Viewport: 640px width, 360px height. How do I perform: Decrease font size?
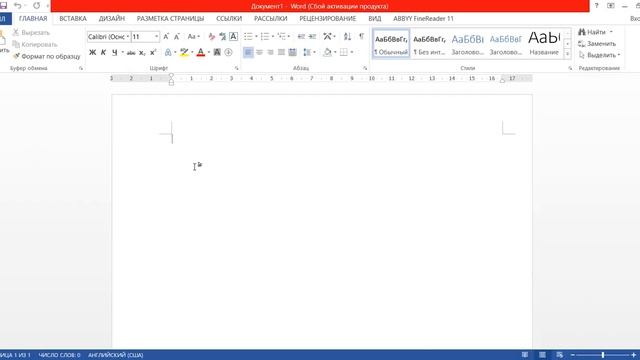pos(177,37)
